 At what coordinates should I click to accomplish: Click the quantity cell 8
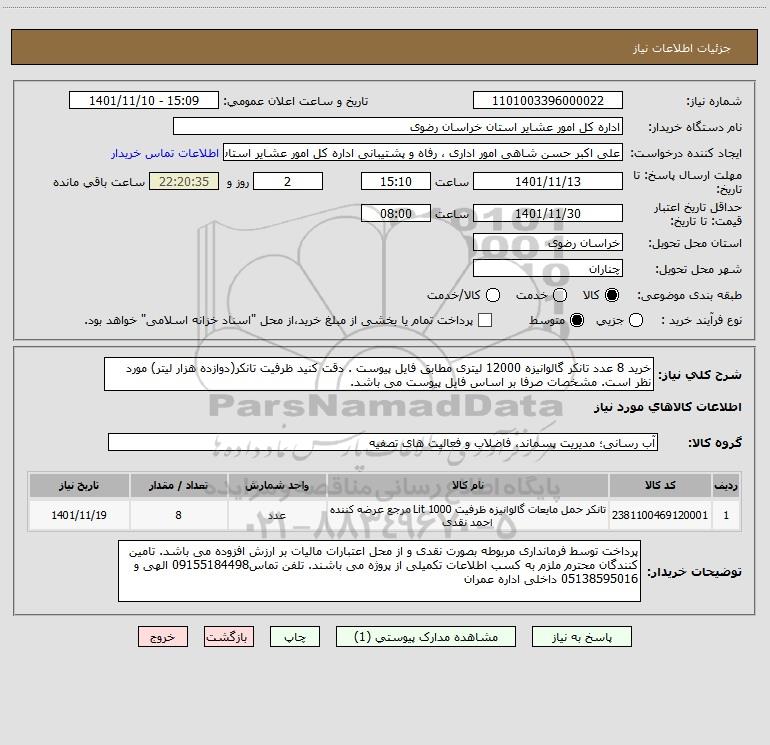[178, 515]
